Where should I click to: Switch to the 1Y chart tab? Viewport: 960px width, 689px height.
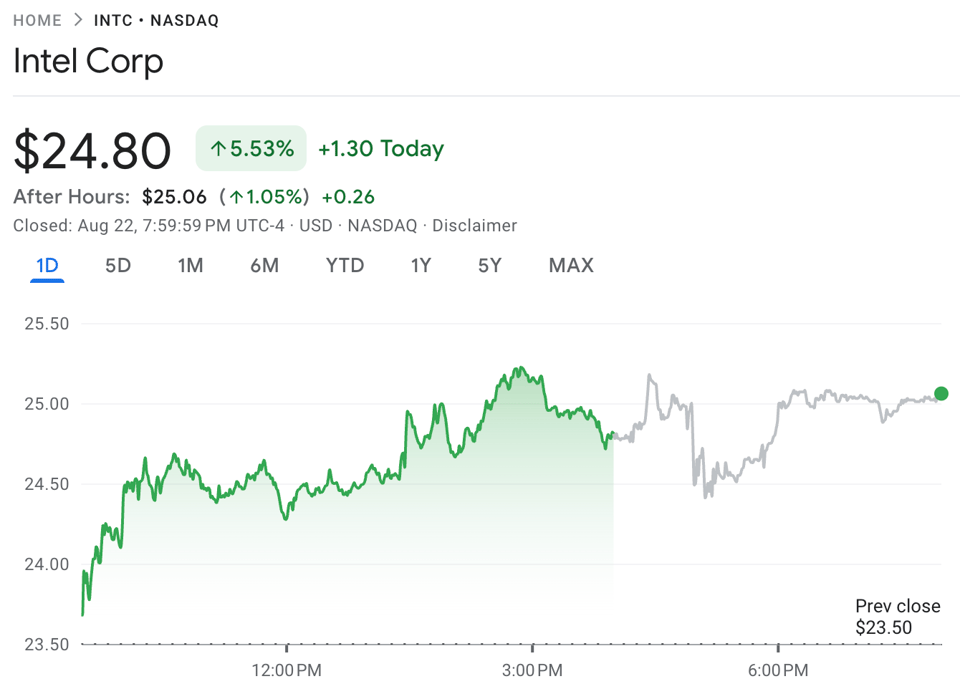point(421,265)
